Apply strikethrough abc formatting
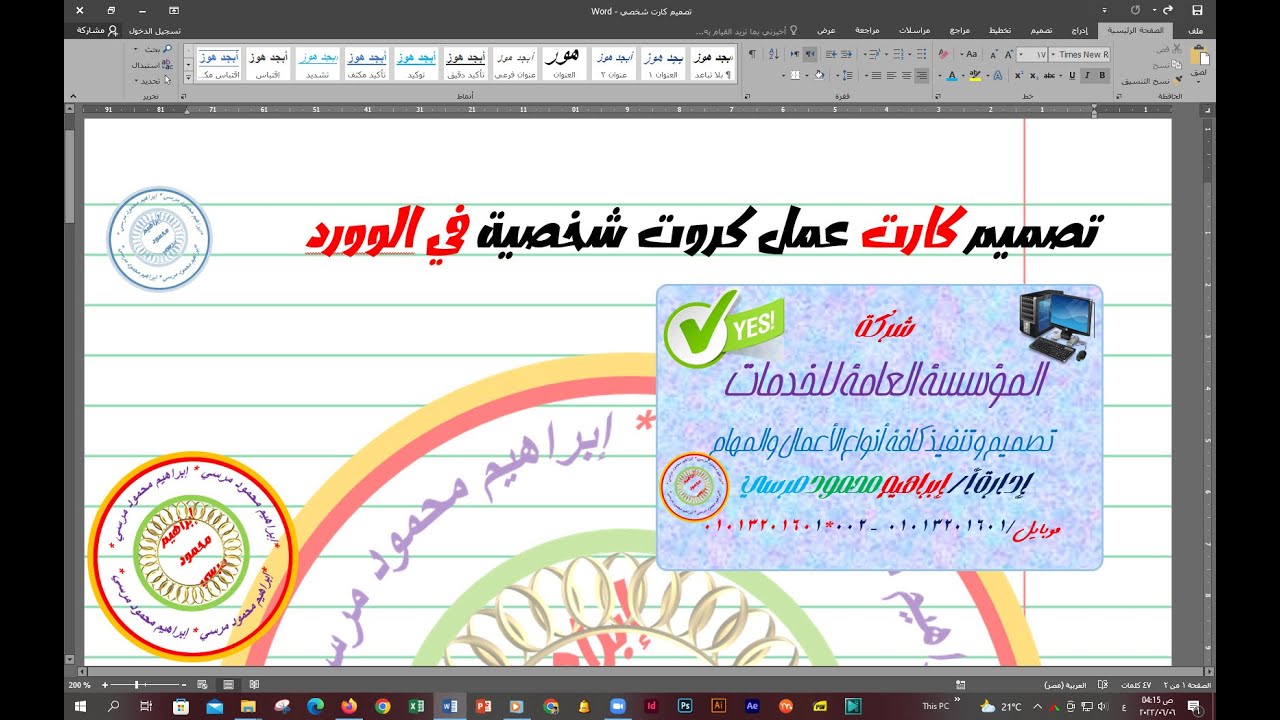The image size is (1280, 720). 1049,75
